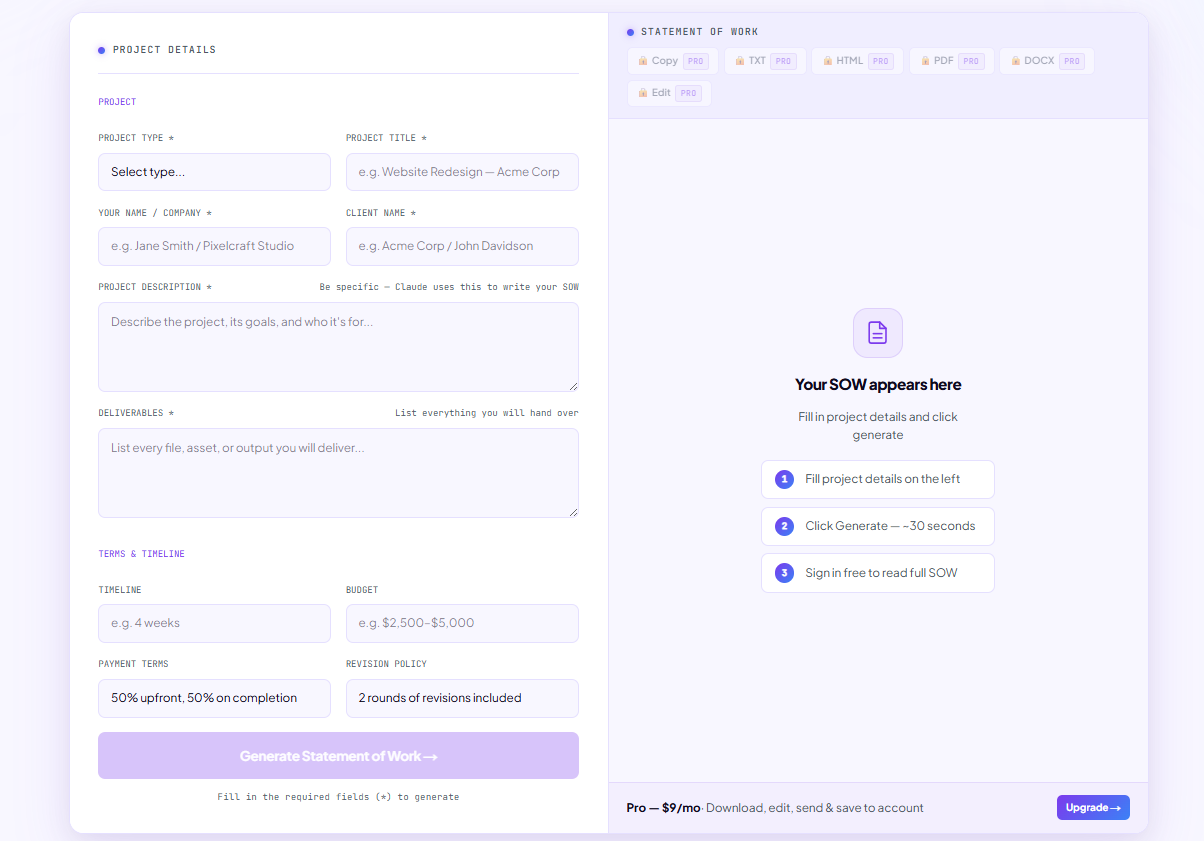Click the step 2 number badge
The height and width of the screenshot is (841, 1204).
(x=784, y=526)
